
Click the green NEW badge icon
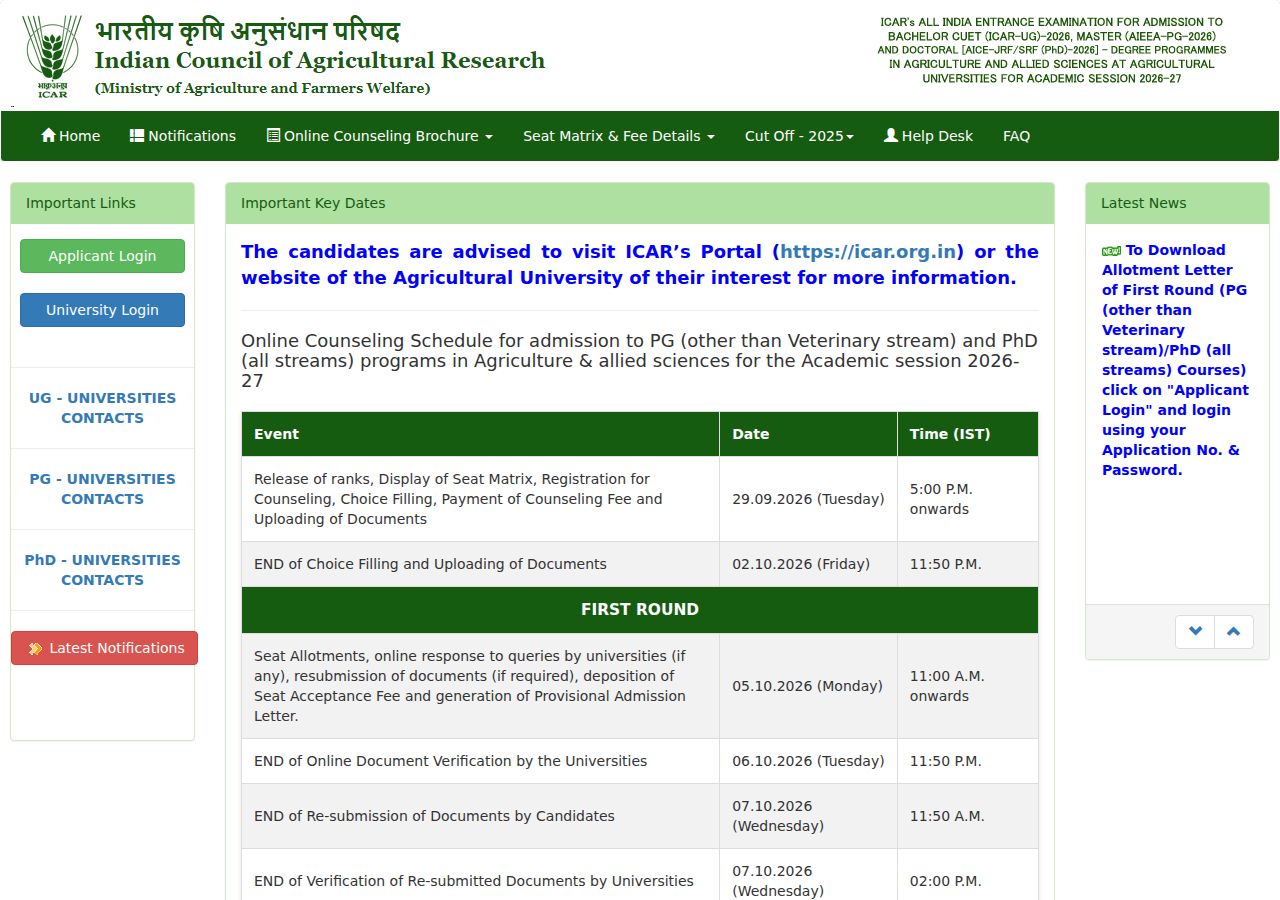tap(1111, 251)
